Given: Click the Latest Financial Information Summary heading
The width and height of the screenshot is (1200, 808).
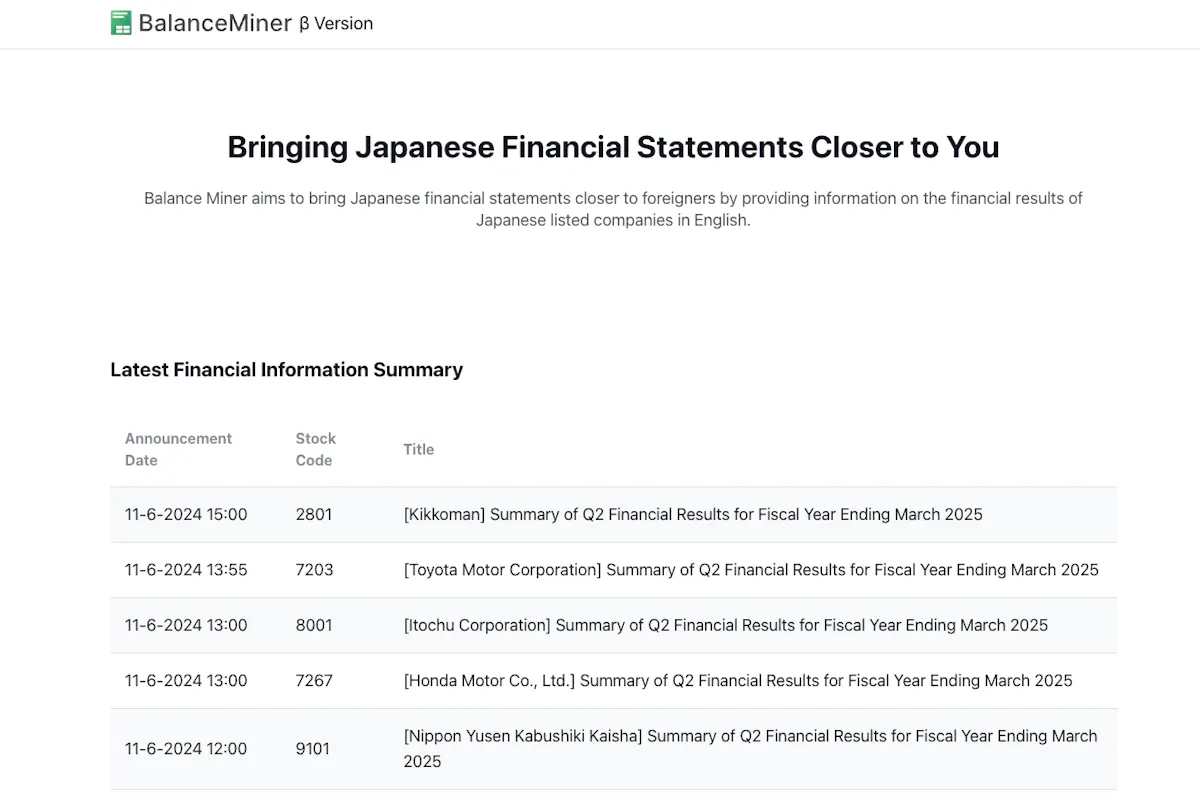Looking at the screenshot, I should [286, 370].
